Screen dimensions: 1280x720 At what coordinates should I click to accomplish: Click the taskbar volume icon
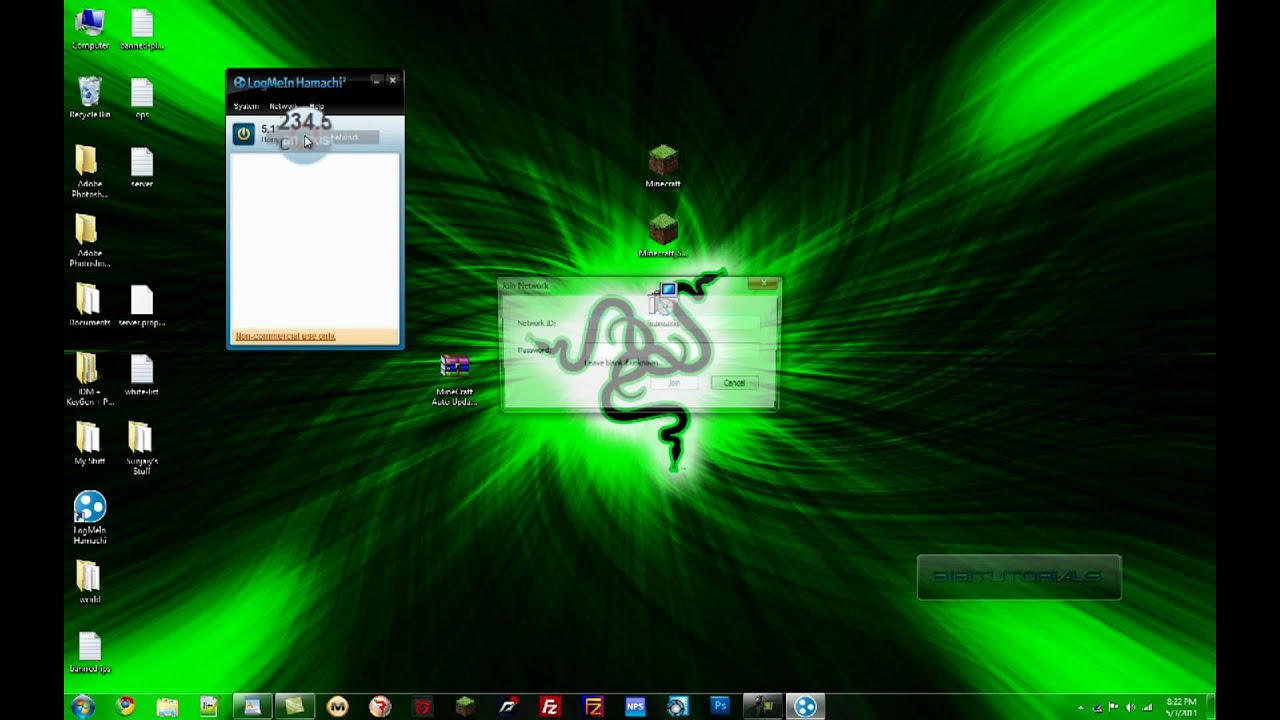(x=1130, y=707)
